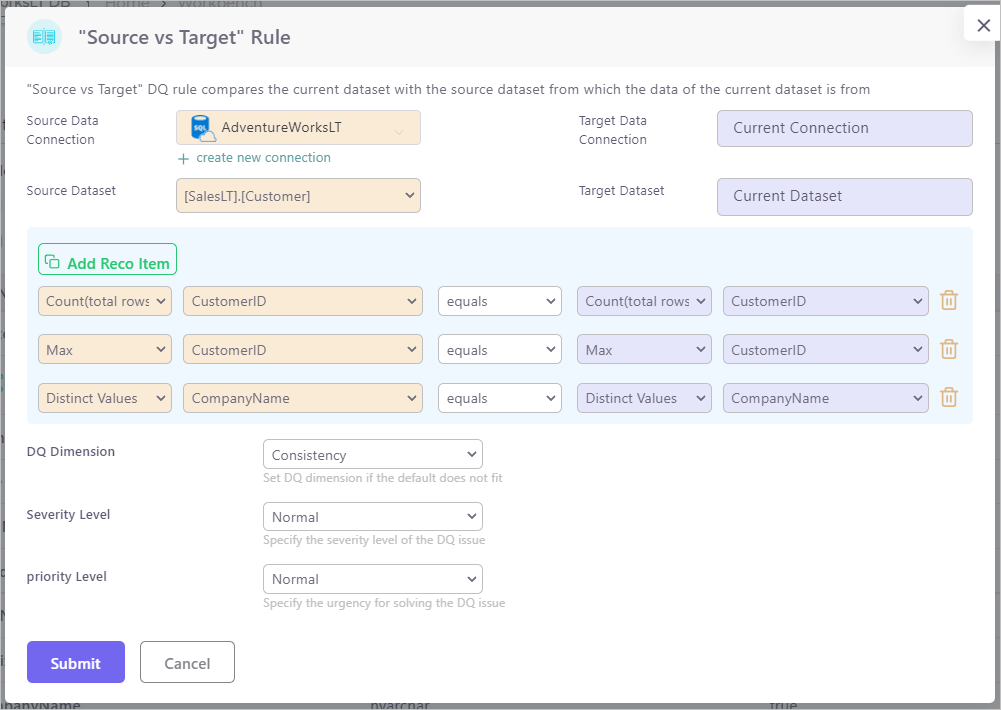Submit the DQ rule

tap(76, 663)
